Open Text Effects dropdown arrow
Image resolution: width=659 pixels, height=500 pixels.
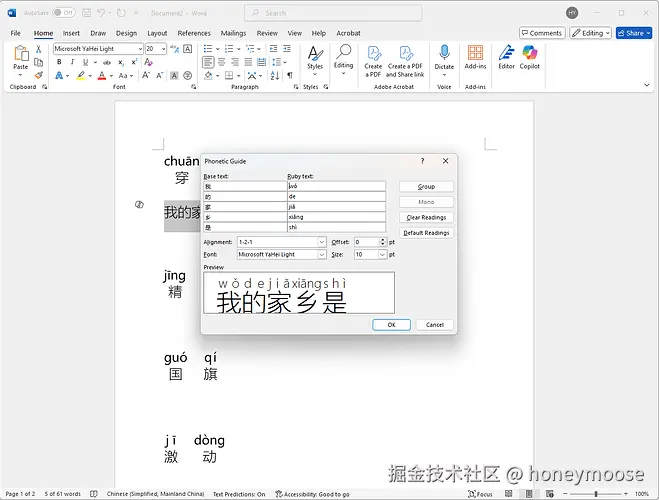click(68, 76)
